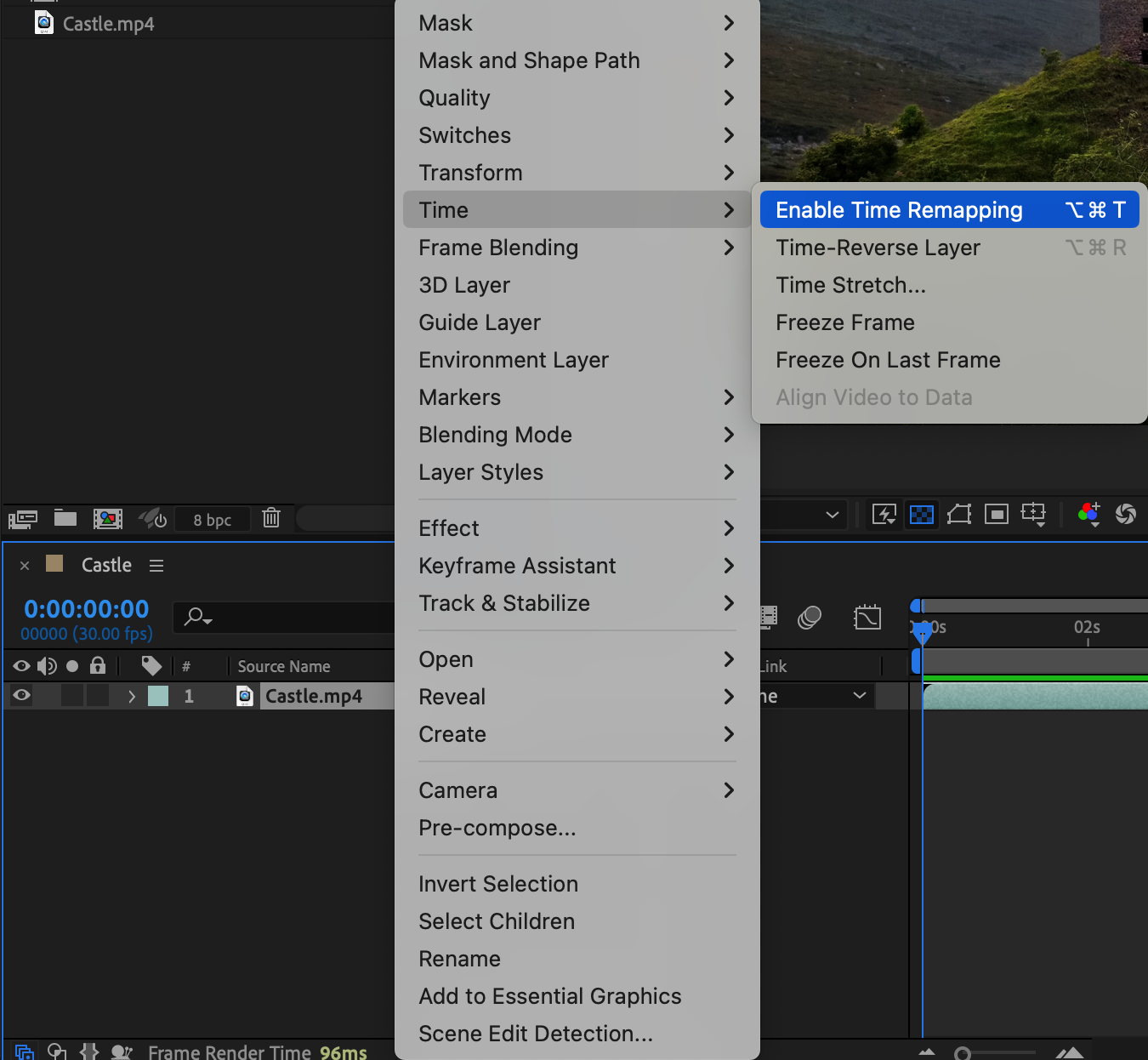The image size is (1148, 1060).
Task: Toggle mask and shape path visibility
Action: click(x=958, y=514)
